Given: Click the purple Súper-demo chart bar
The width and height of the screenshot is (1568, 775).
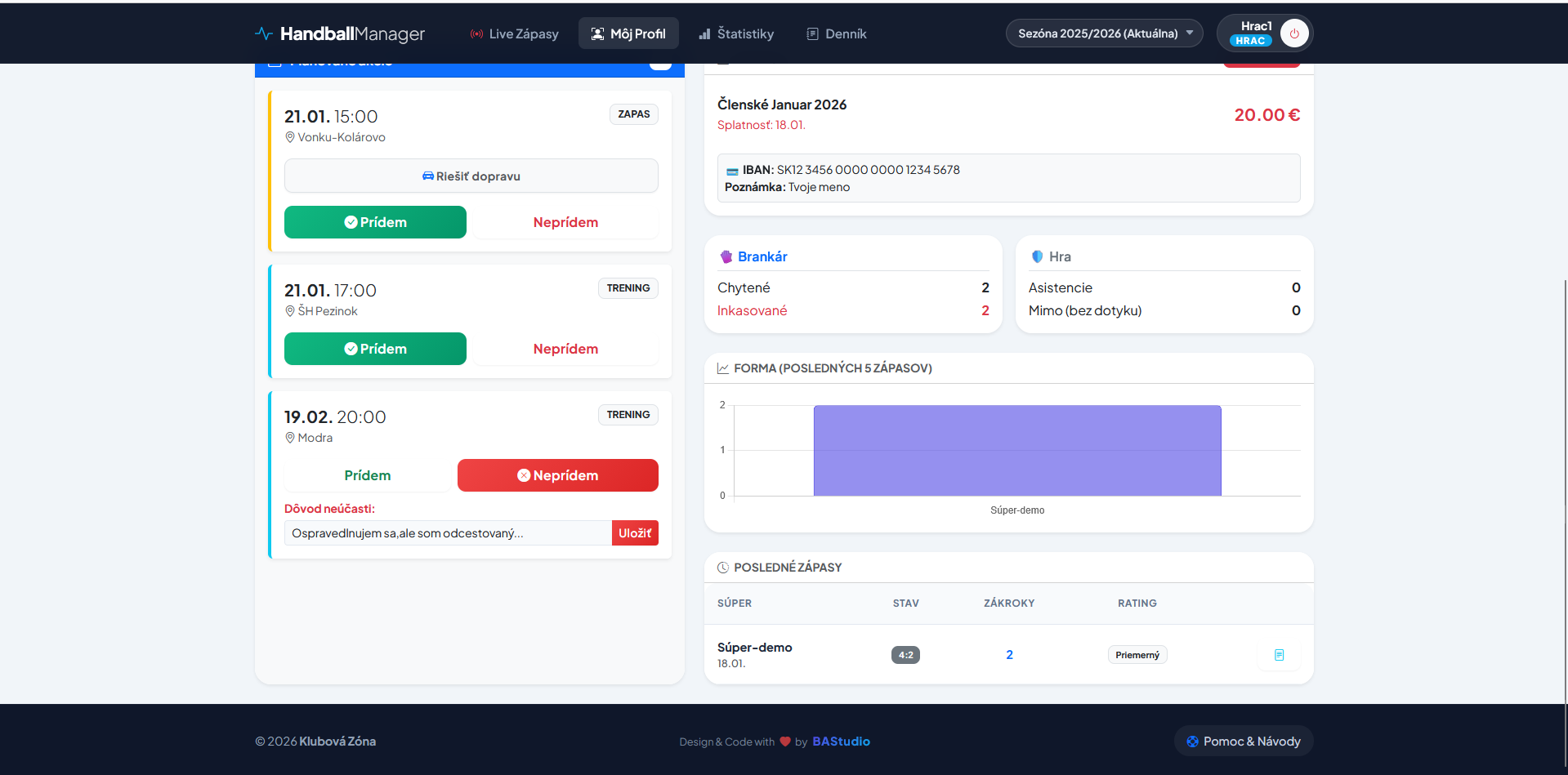Looking at the screenshot, I should click(x=1016, y=451).
